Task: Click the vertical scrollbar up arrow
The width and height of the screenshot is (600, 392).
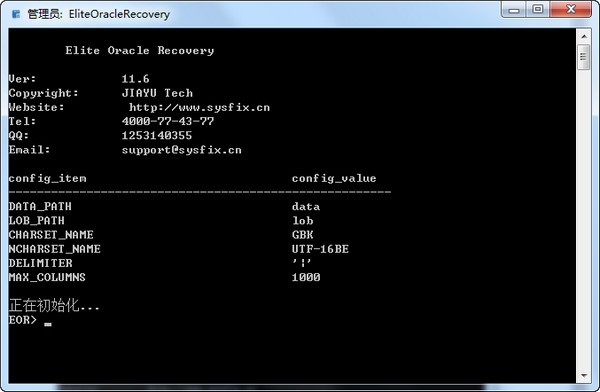Action: click(584, 36)
